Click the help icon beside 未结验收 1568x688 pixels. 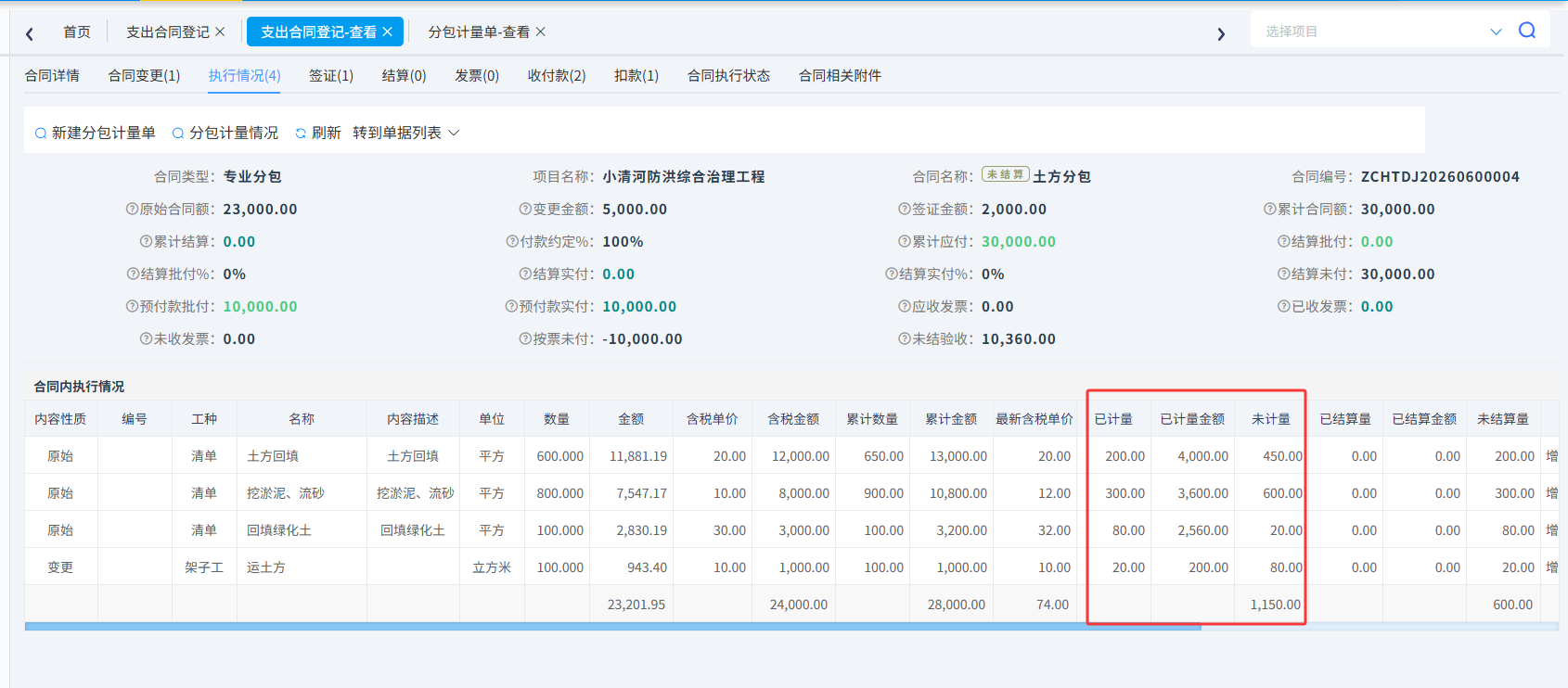pos(905,339)
